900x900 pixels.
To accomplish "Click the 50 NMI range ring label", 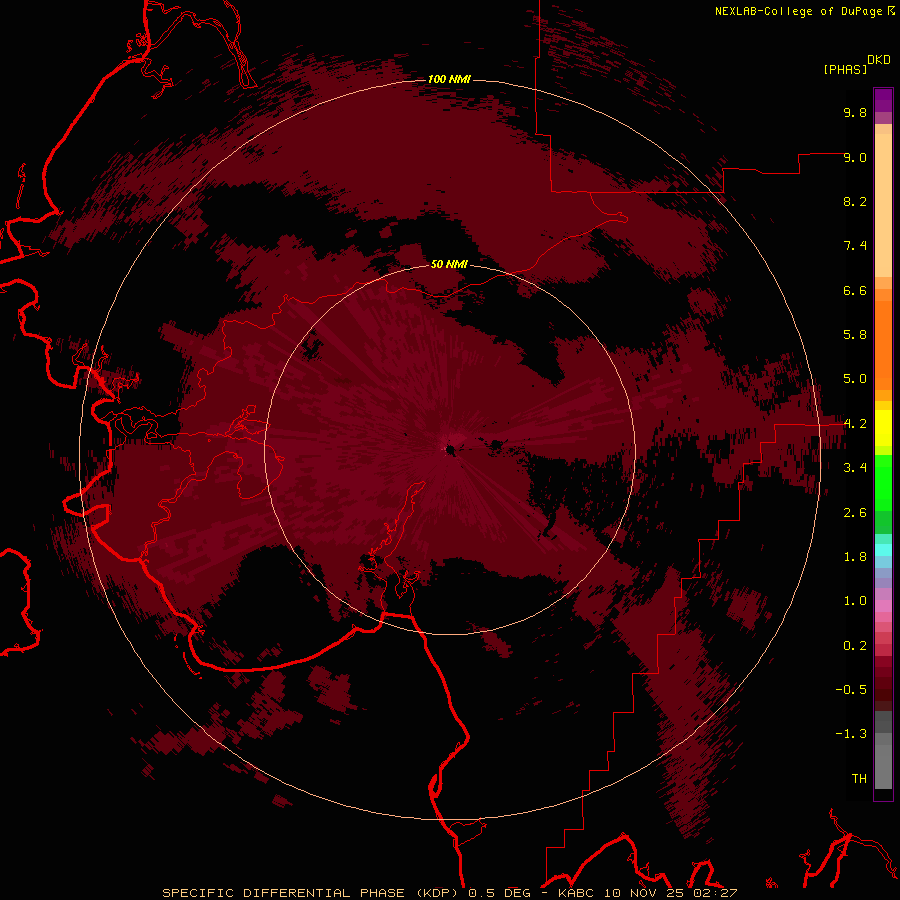I will click(449, 264).
